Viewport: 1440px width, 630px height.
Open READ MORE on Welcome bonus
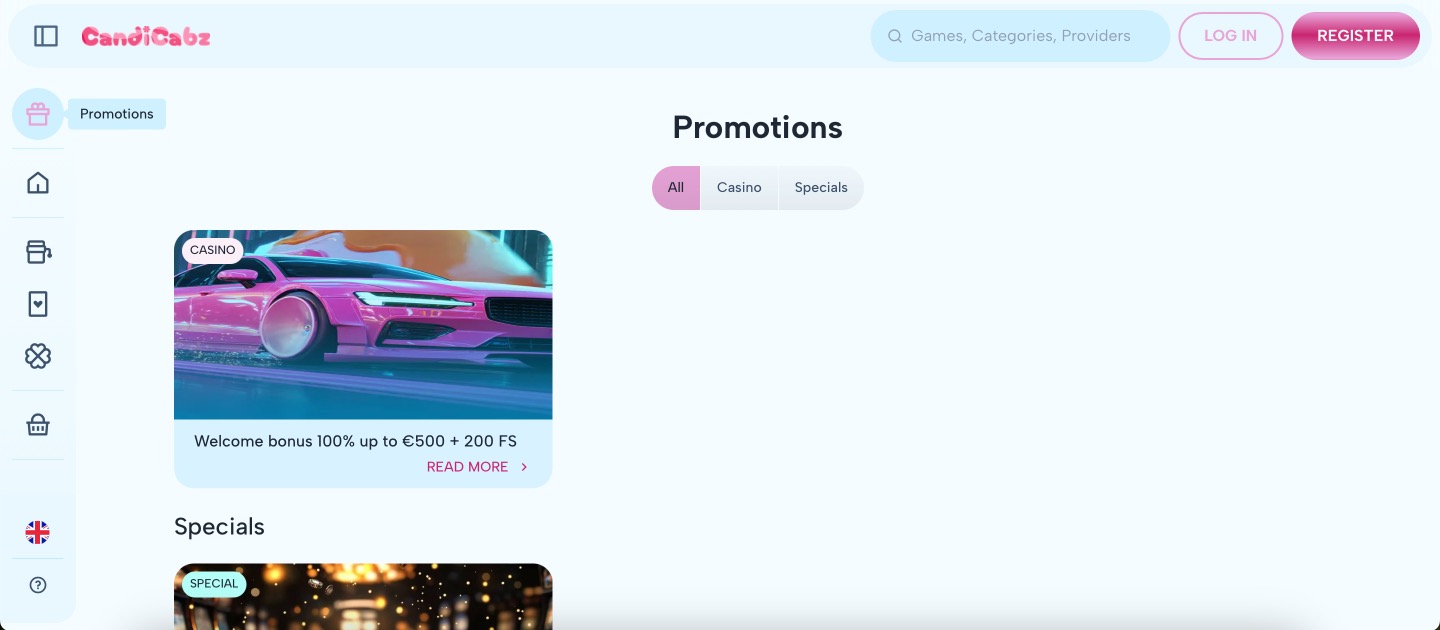[x=477, y=467]
